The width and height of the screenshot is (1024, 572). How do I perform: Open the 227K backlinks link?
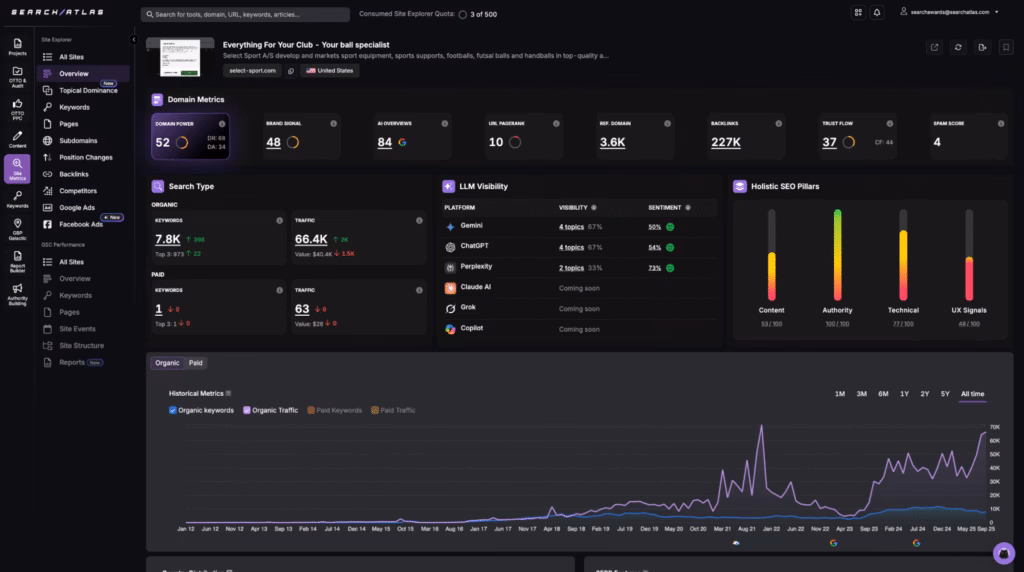pos(725,143)
